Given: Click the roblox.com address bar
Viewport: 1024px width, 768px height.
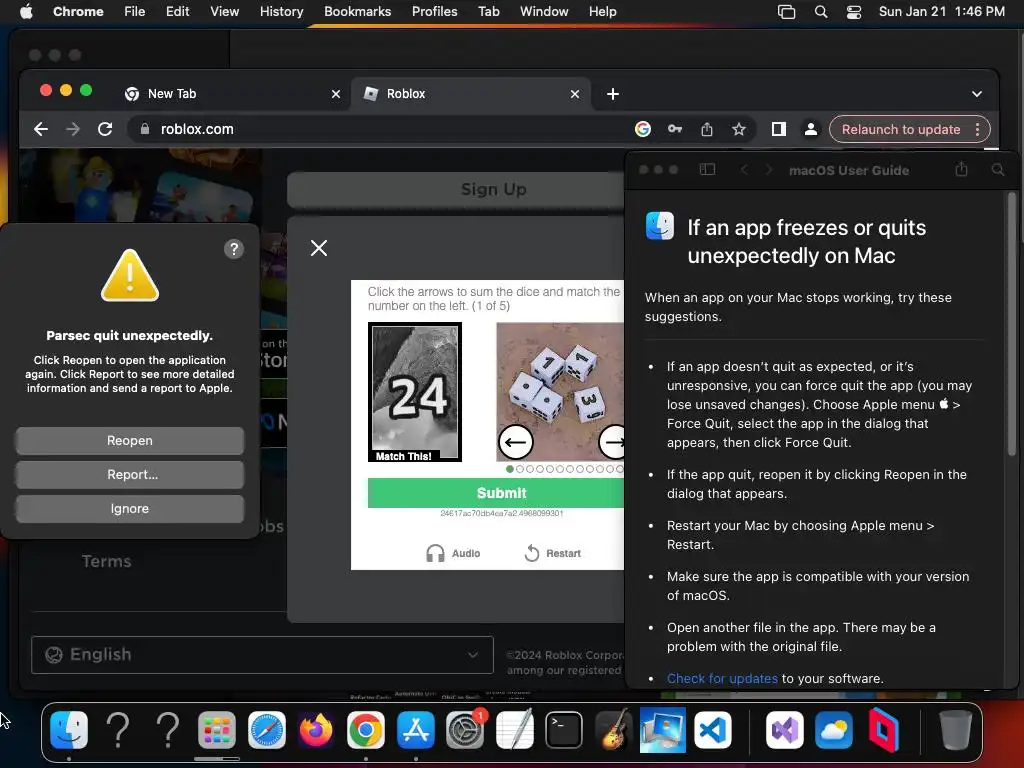Looking at the screenshot, I should pyautogui.click(x=379, y=129).
